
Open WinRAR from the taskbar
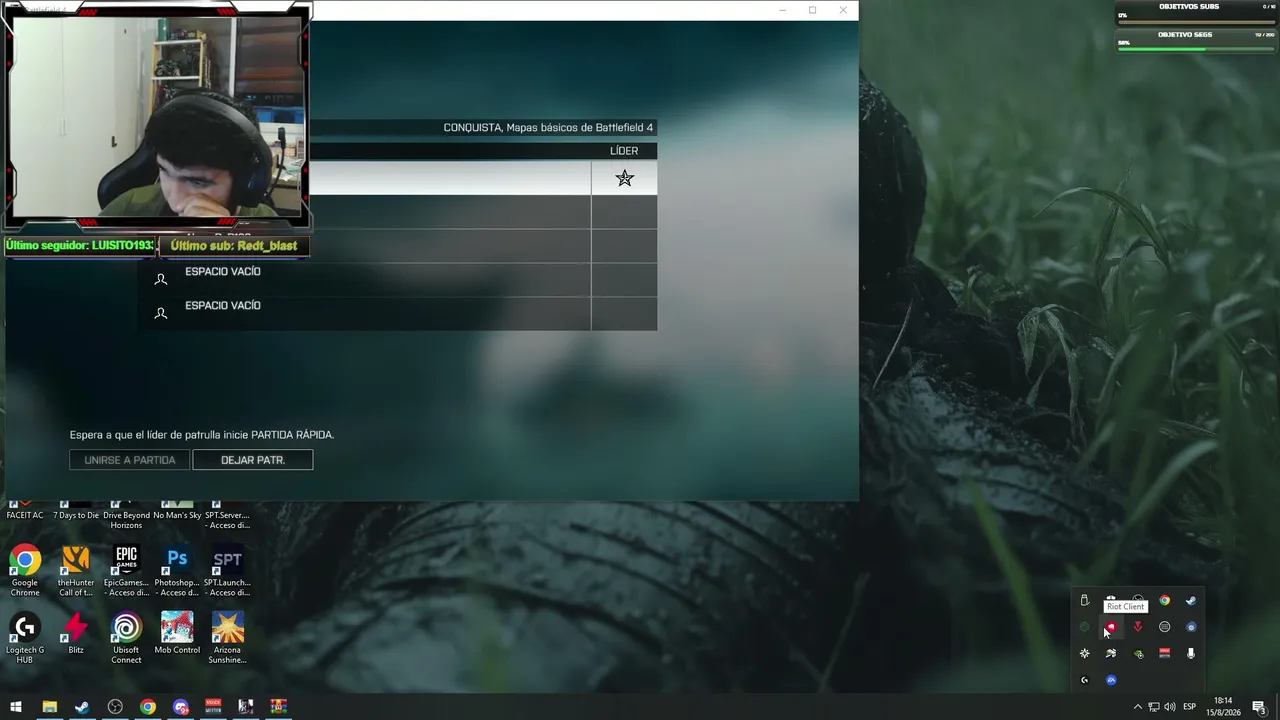click(279, 707)
